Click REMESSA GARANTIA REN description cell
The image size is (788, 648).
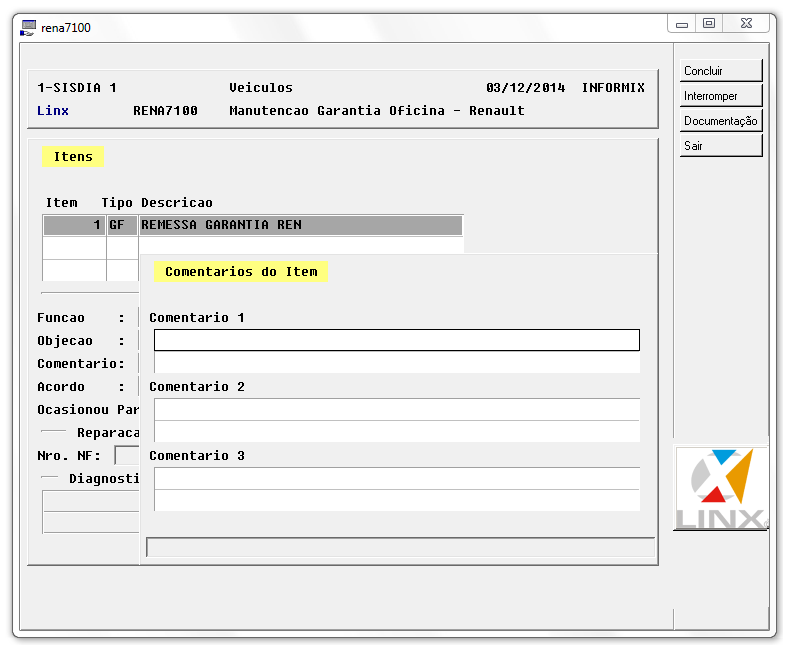pyautogui.click(x=301, y=225)
